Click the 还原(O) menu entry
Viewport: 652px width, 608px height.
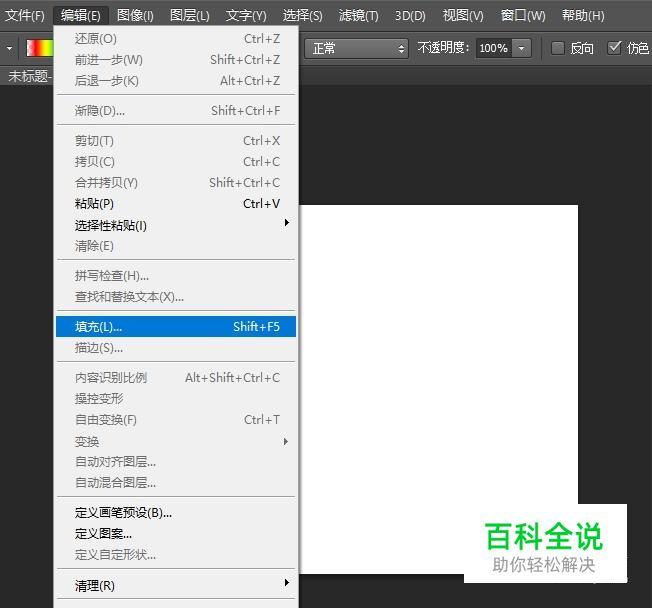coord(176,39)
